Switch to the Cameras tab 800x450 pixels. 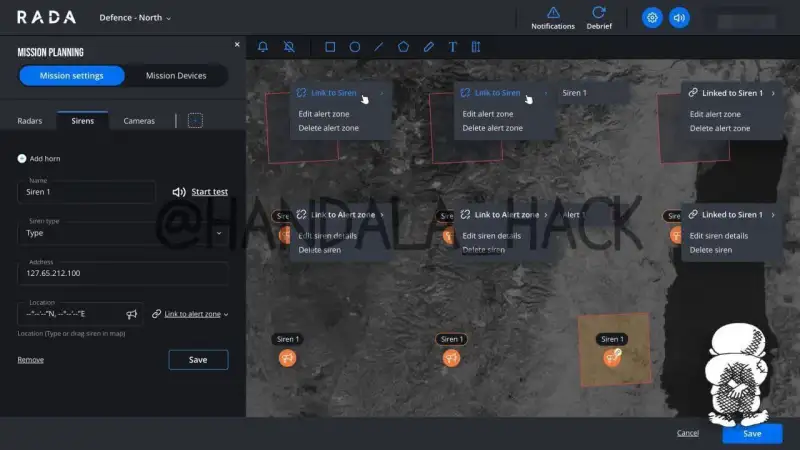139,121
